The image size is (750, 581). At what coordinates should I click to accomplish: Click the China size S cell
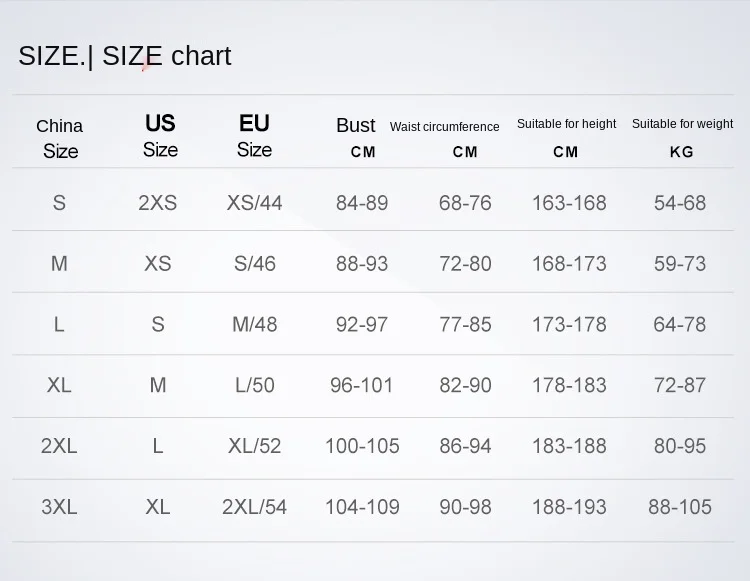pos(59,203)
